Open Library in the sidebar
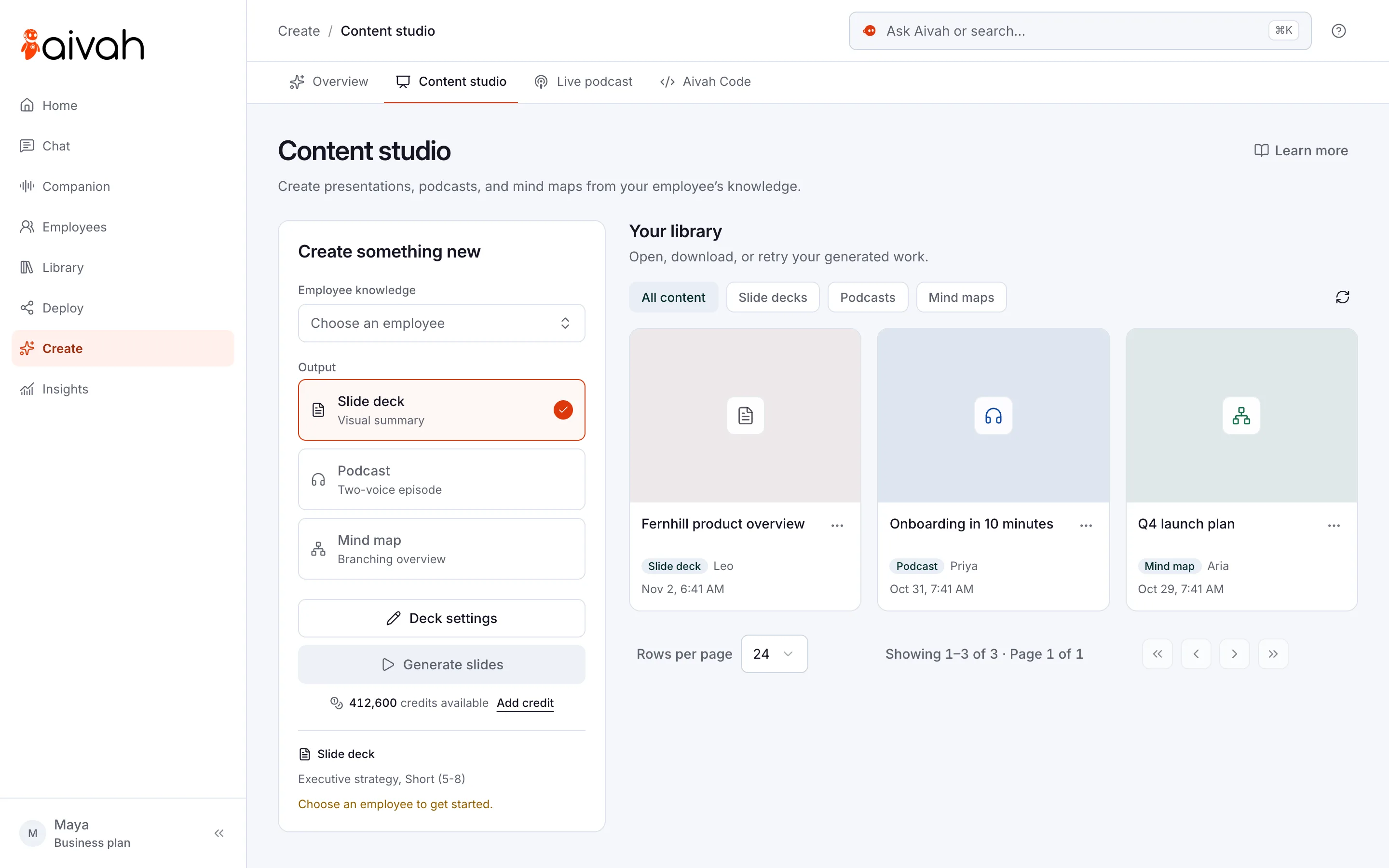This screenshot has width=1389, height=868. 123,268
